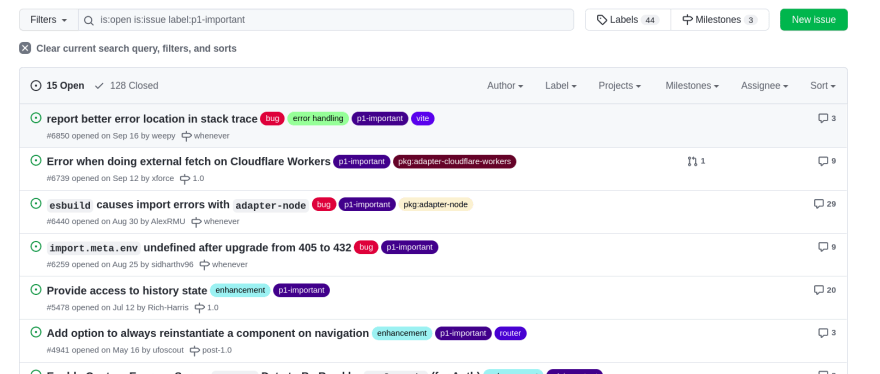This screenshot has height=374, width=880.
Task: Click open-issue icon for issue #5478
Action: pos(36,289)
